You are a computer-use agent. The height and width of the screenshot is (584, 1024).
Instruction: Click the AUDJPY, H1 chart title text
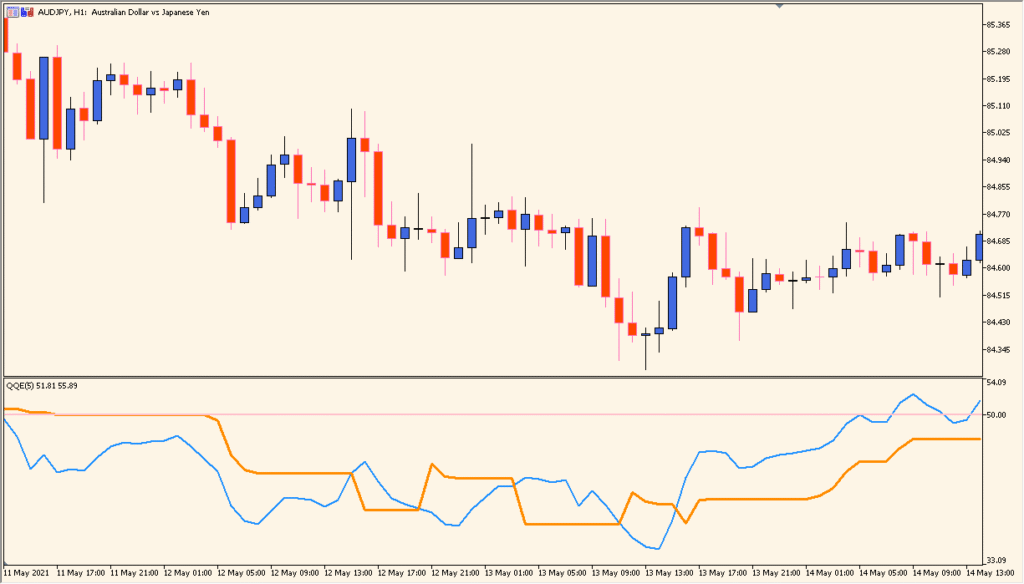pyautogui.click(x=123, y=12)
